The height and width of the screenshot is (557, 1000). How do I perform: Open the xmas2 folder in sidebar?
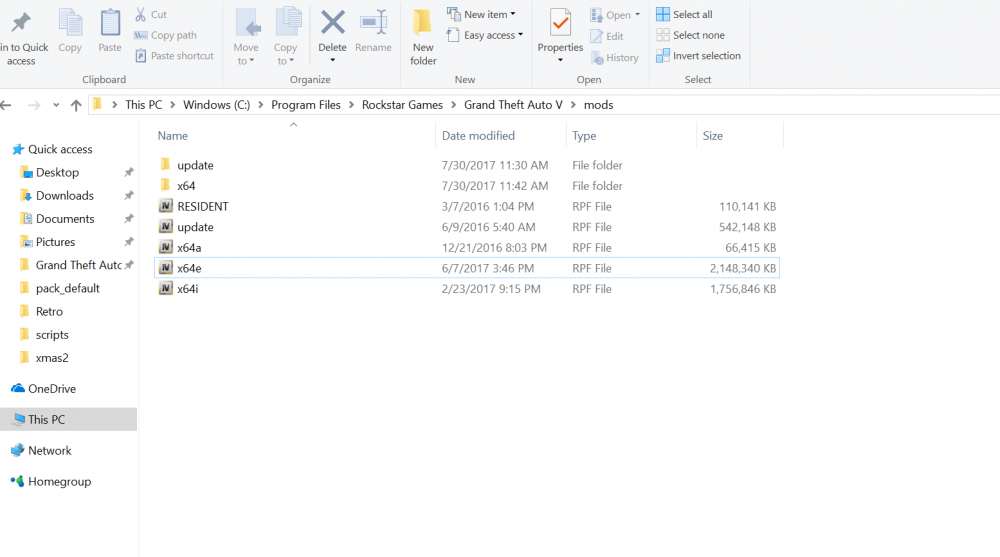tap(44, 358)
